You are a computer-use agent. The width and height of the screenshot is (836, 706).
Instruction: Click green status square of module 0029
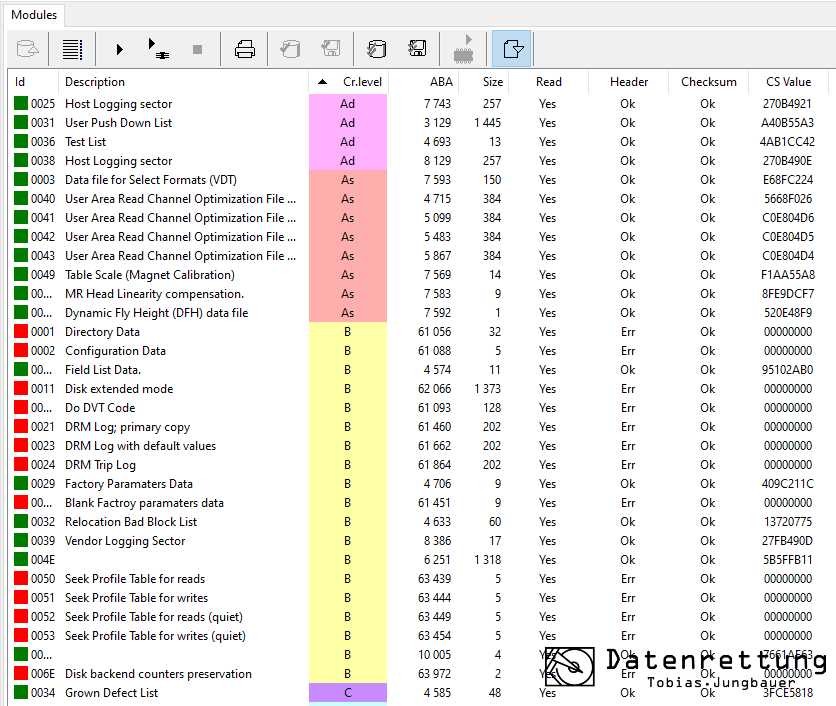21,484
